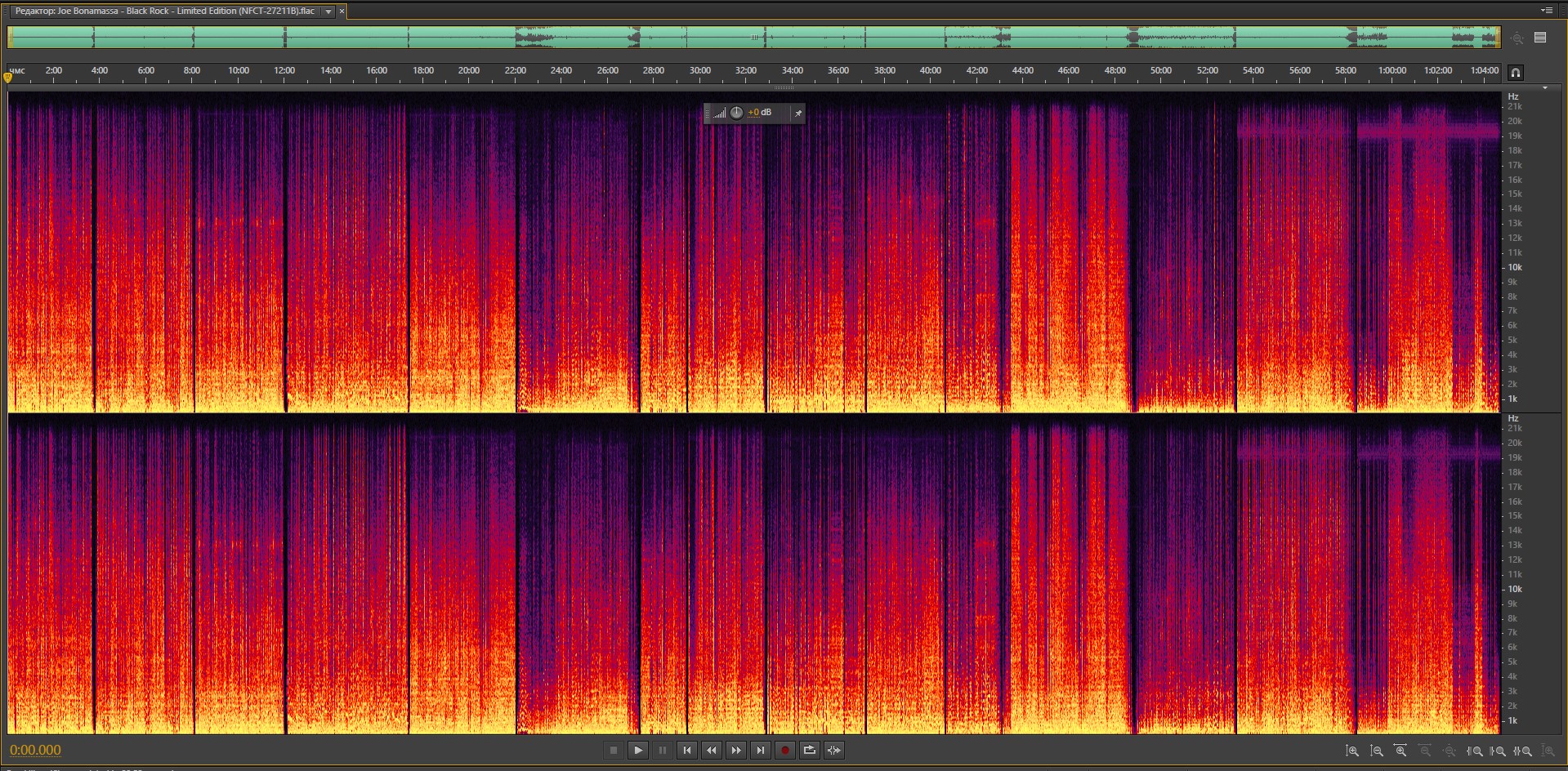This screenshot has width=1568, height=771.
Task: Toggle Skip Selection button in transport bar
Action: point(833,750)
